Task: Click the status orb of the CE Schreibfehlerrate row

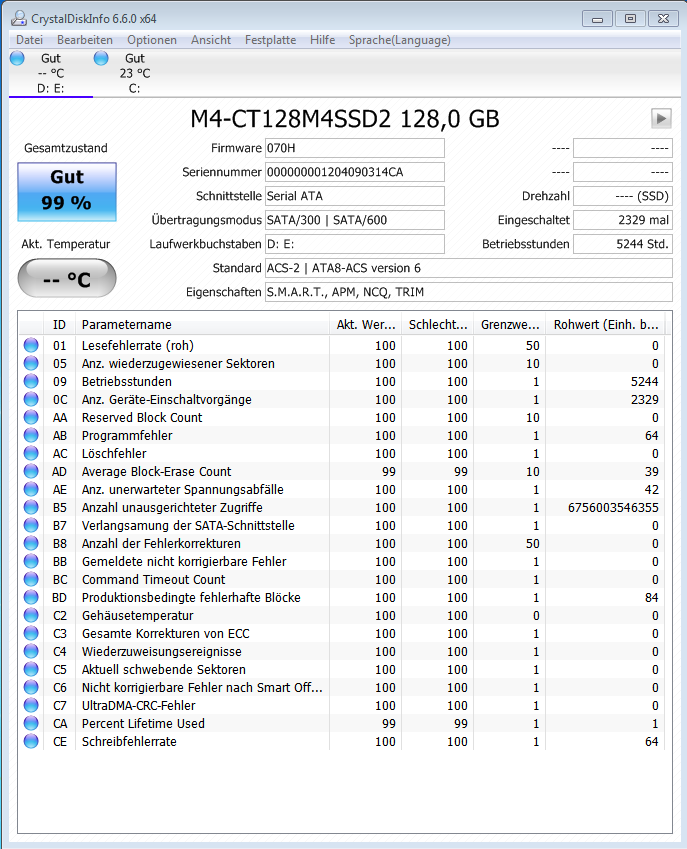Action: pos(31,741)
